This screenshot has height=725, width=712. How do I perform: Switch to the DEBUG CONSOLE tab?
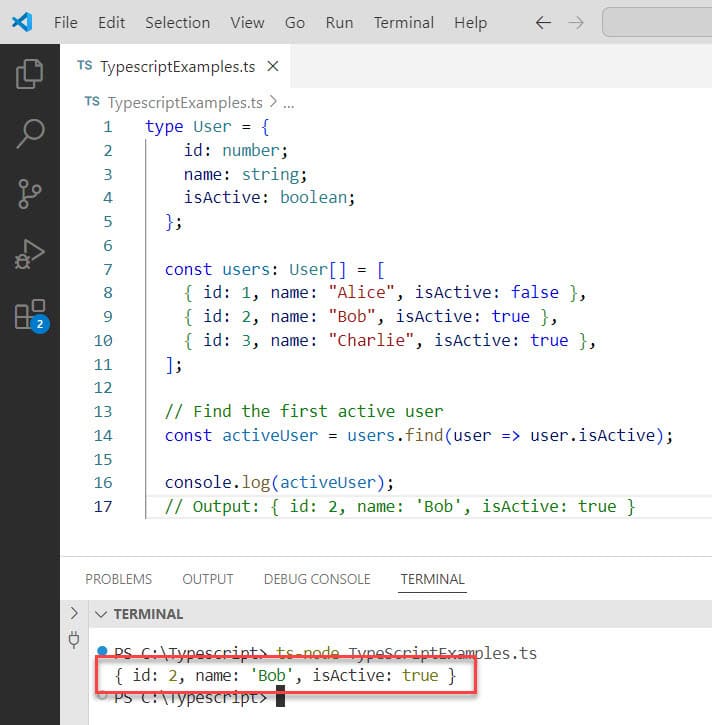tap(317, 579)
